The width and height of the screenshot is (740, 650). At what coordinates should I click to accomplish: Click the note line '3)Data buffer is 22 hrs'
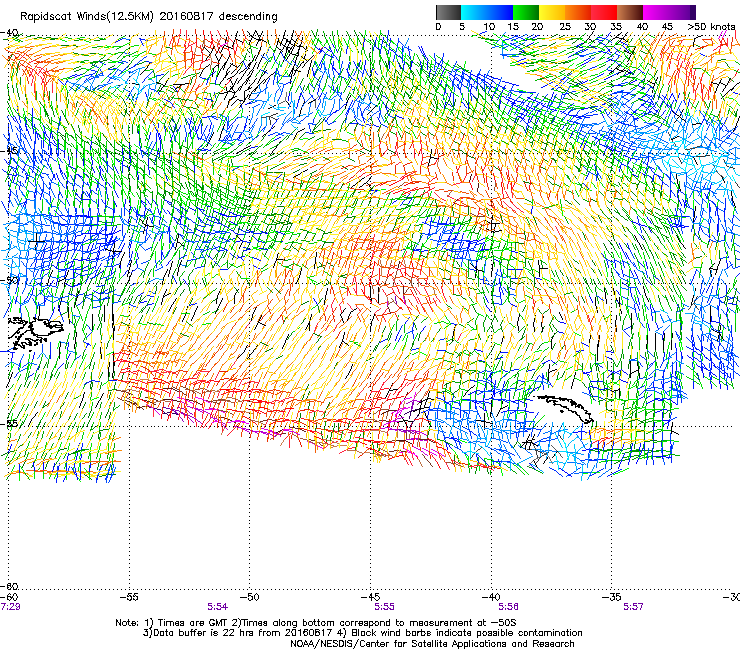pos(362,633)
